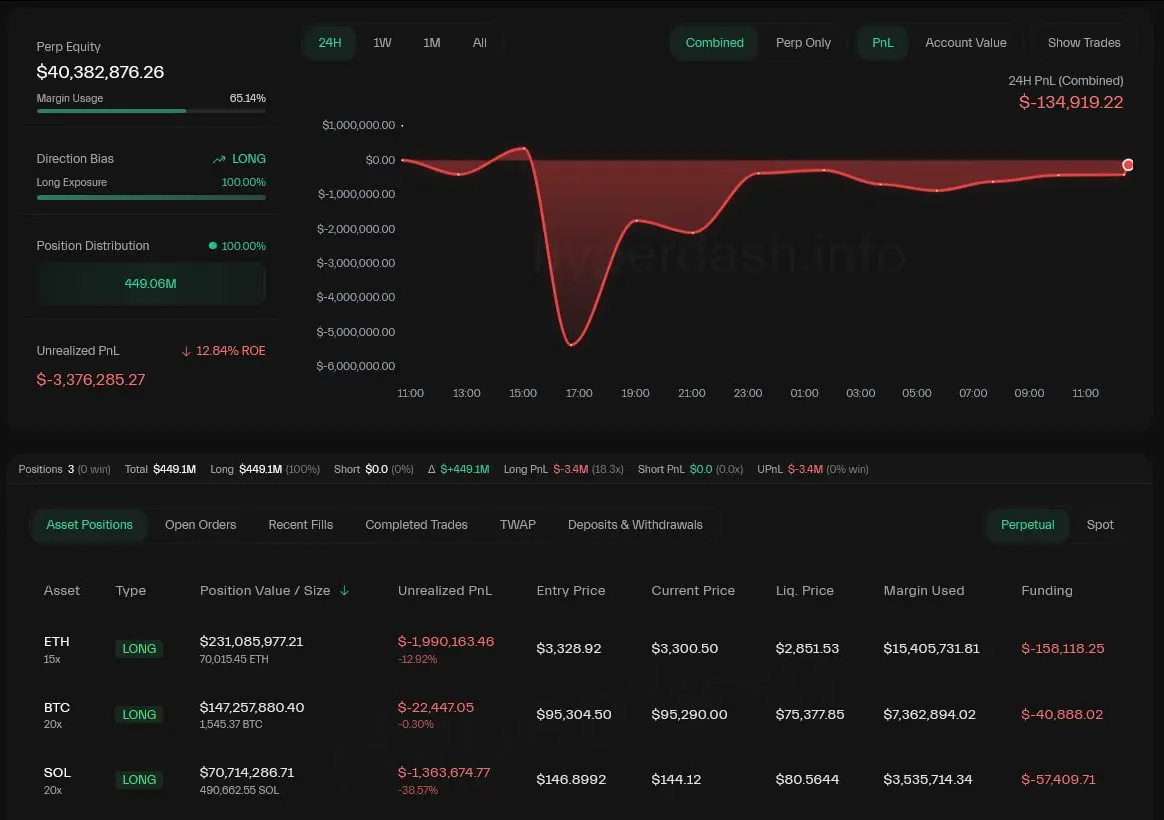
Task: Click the Entry Price column header
Action: [x=571, y=591]
